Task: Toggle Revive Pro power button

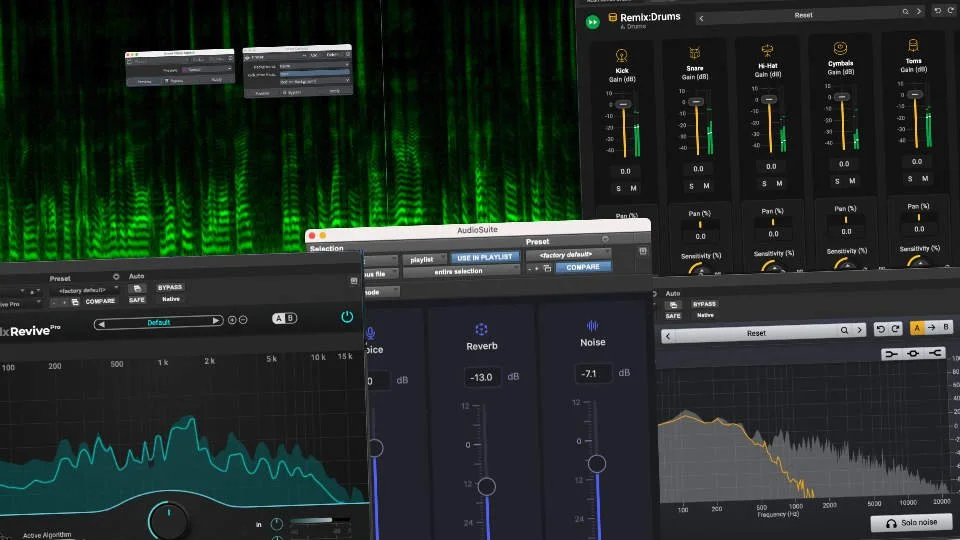Action: (347, 317)
